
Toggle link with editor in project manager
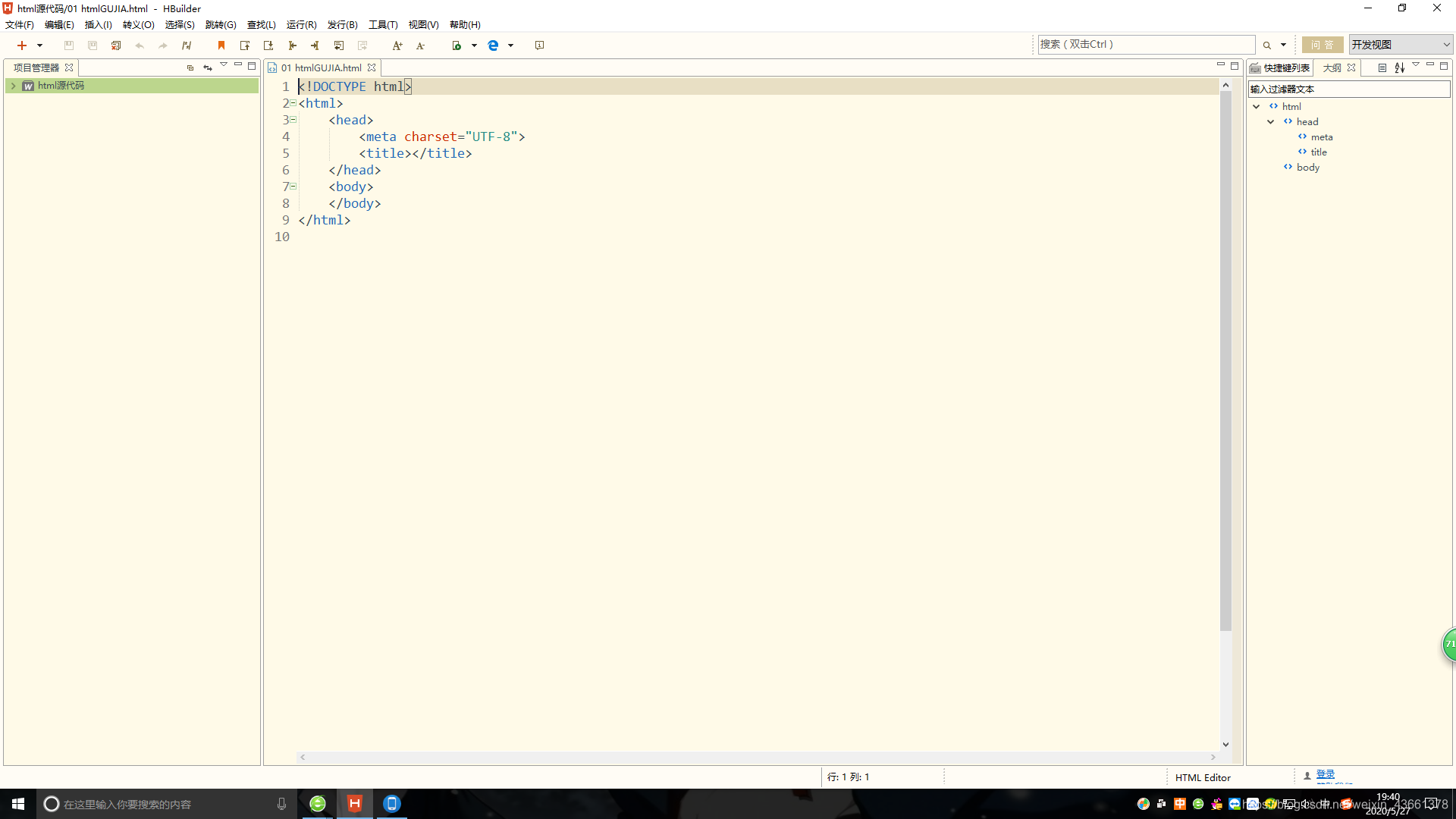click(x=207, y=67)
